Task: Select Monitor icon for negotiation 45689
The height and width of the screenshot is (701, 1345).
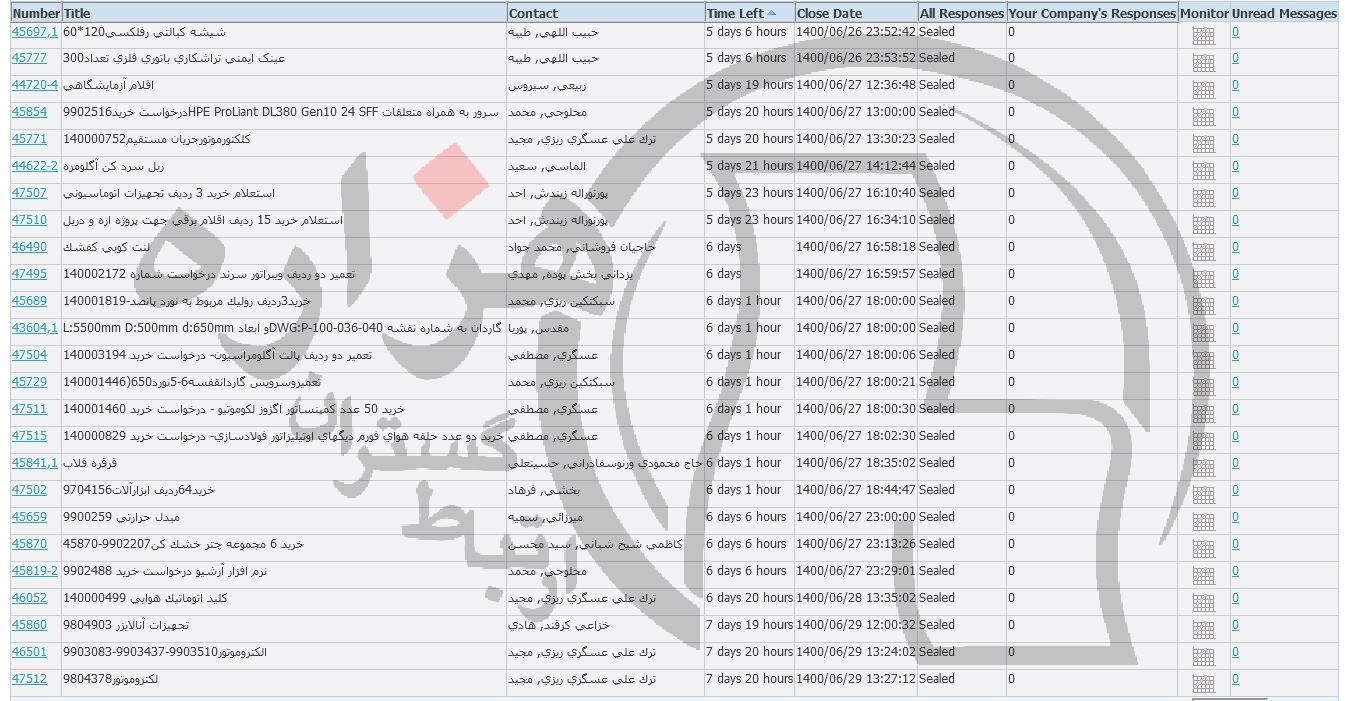Action: pos(1203,305)
